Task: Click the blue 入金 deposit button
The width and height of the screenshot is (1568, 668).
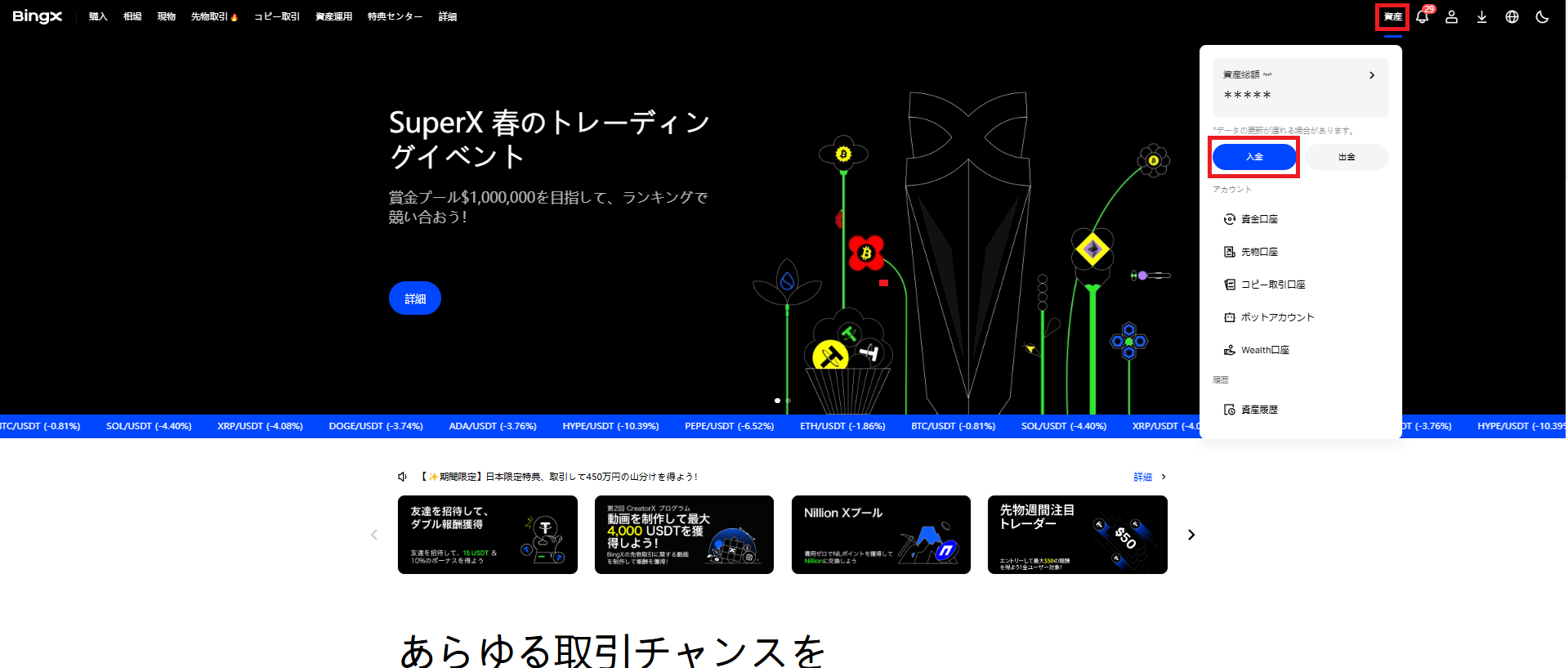Action: point(1254,157)
